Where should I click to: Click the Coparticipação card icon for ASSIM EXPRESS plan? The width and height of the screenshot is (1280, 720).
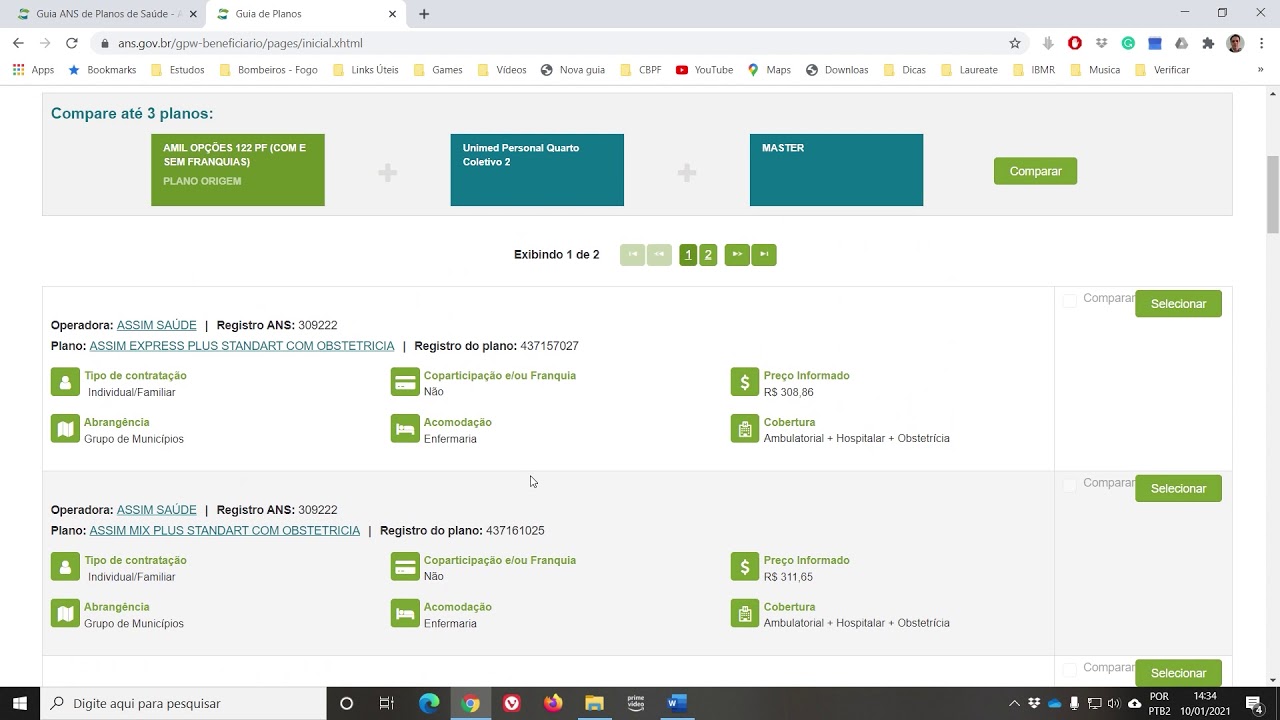tap(405, 383)
